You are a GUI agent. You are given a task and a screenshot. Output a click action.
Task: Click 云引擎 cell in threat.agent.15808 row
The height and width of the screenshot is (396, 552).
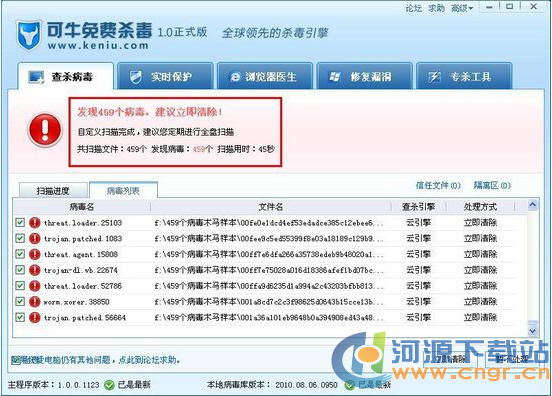pyautogui.click(x=419, y=254)
